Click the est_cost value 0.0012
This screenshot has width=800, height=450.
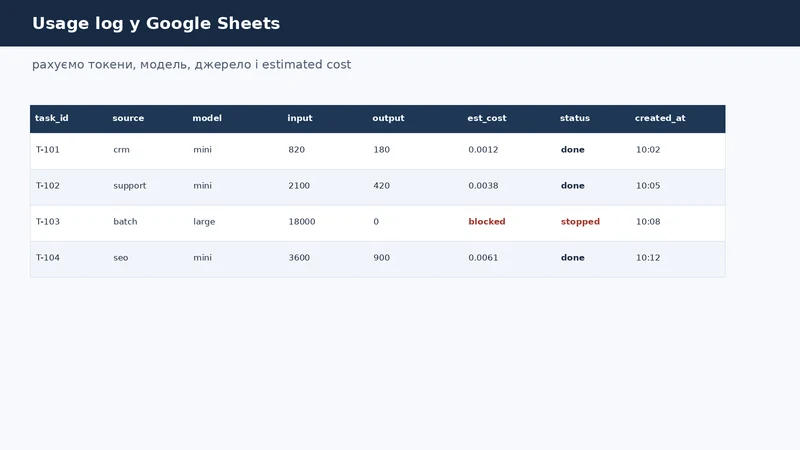point(483,149)
